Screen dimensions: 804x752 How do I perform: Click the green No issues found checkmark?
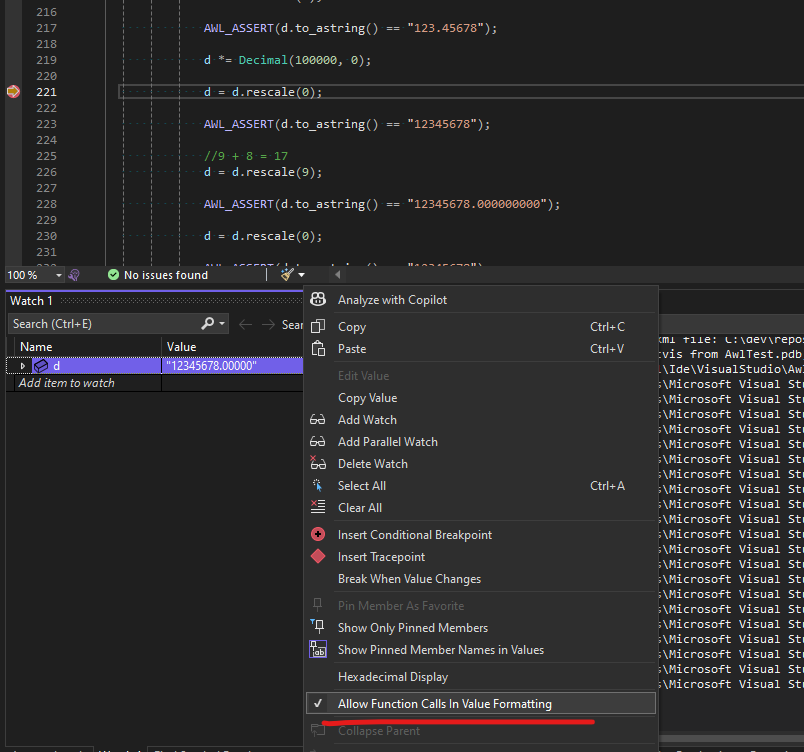pyautogui.click(x=113, y=275)
